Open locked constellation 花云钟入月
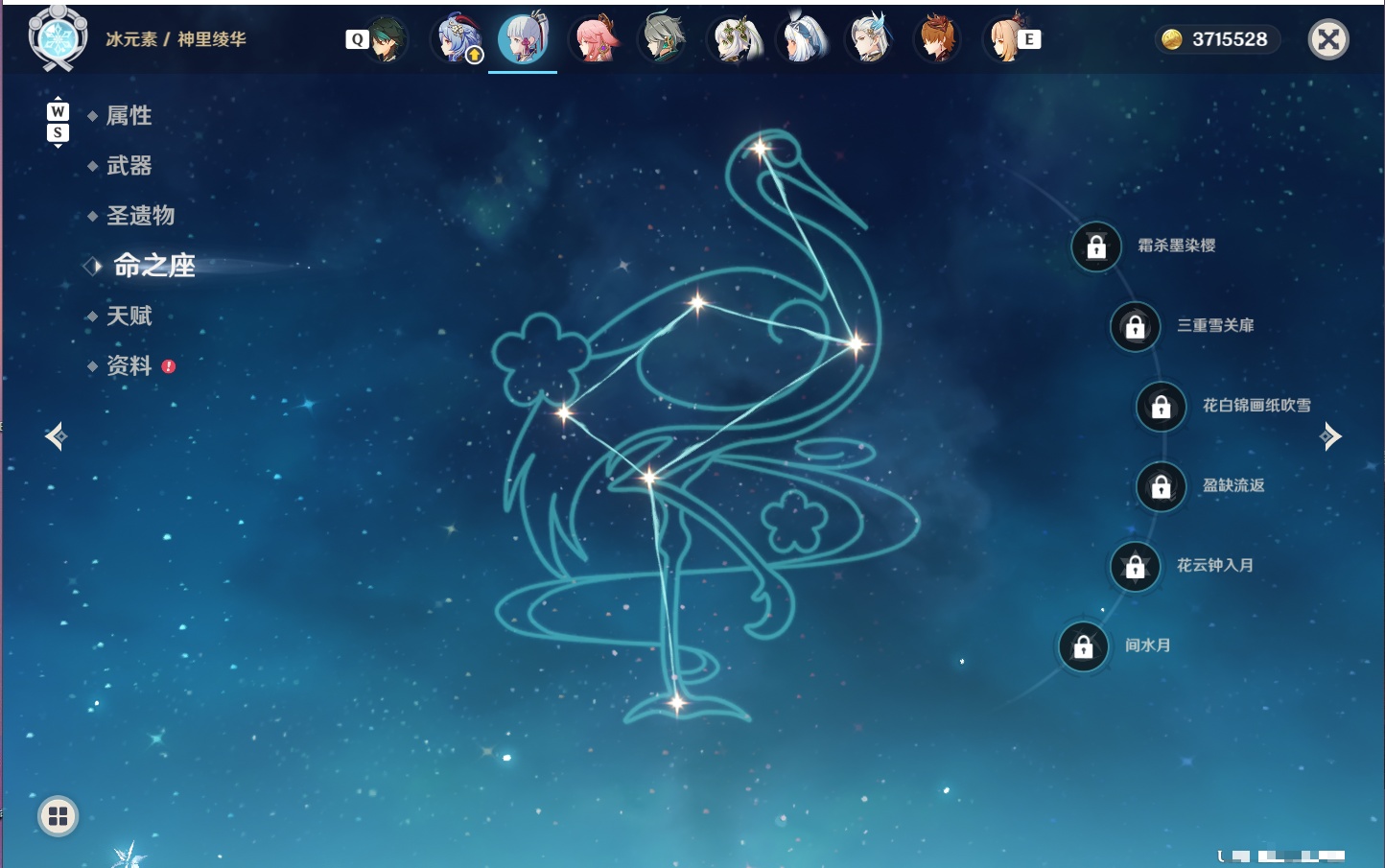This screenshot has height=868, width=1385. (x=1135, y=567)
